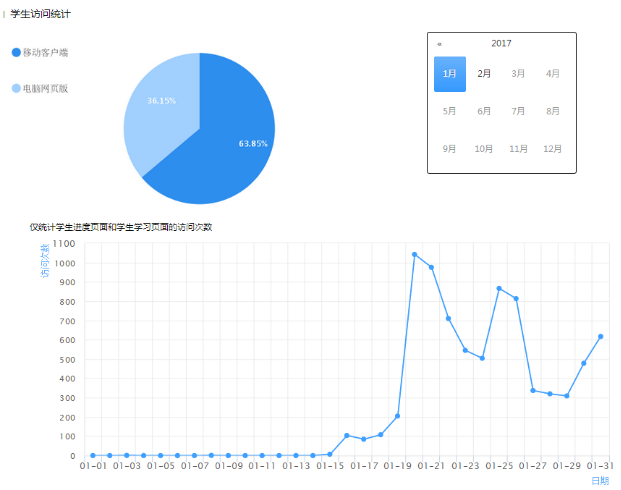Click the data point on 01-15
Image resolution: width=621 pixels, height=490 pixels.
(330, 454)
